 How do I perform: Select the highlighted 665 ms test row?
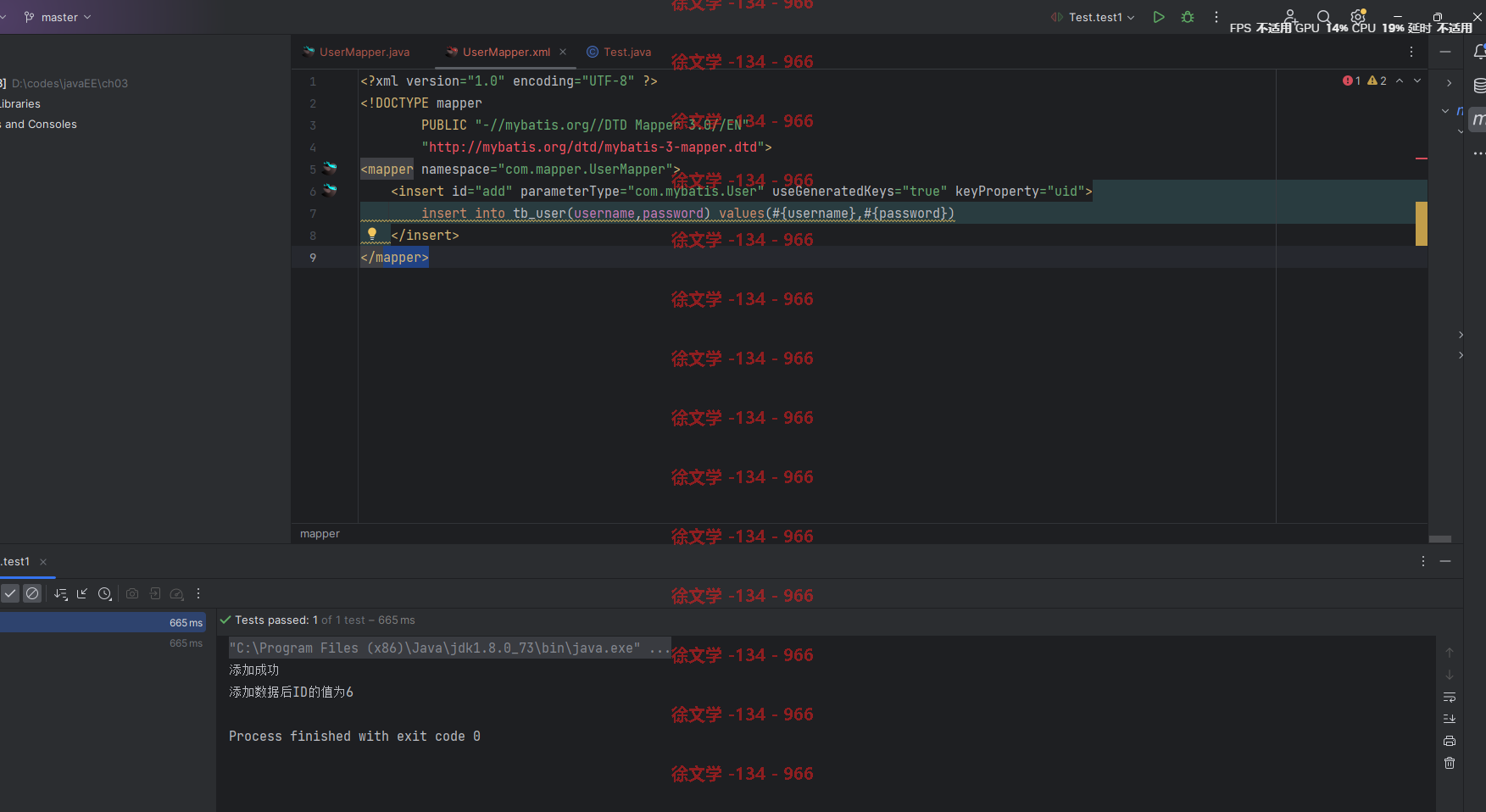103,622
